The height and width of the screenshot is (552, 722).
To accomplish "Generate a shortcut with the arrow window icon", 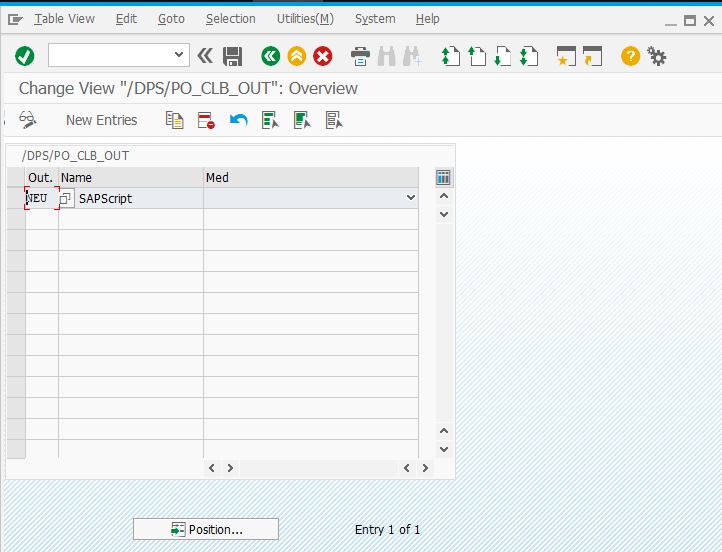I will point(592,56).
